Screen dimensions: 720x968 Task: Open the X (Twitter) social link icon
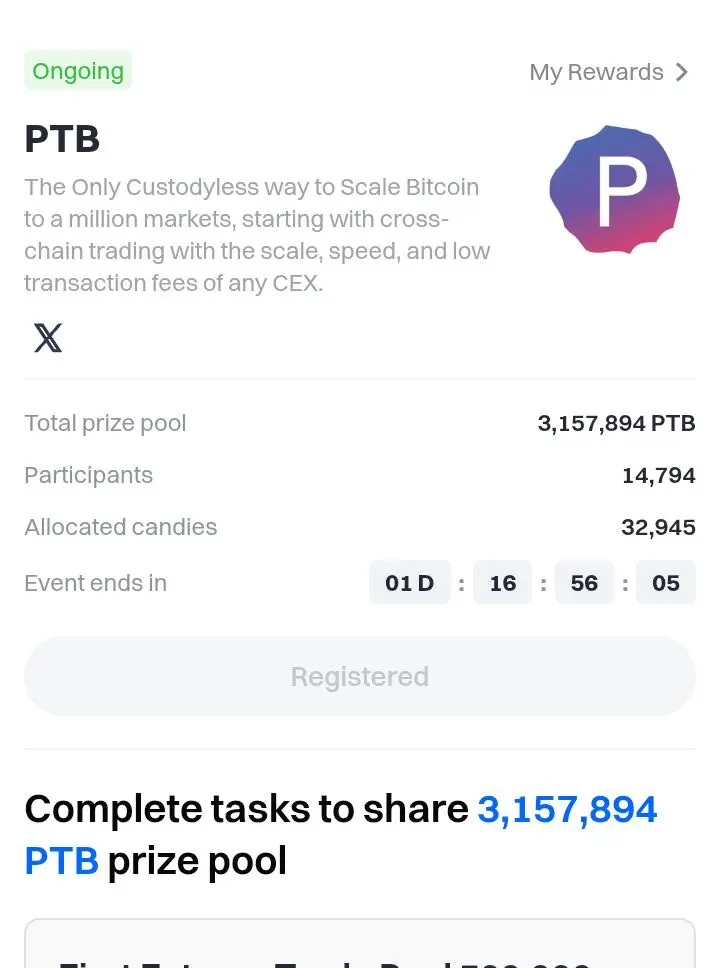click(48, 338)
